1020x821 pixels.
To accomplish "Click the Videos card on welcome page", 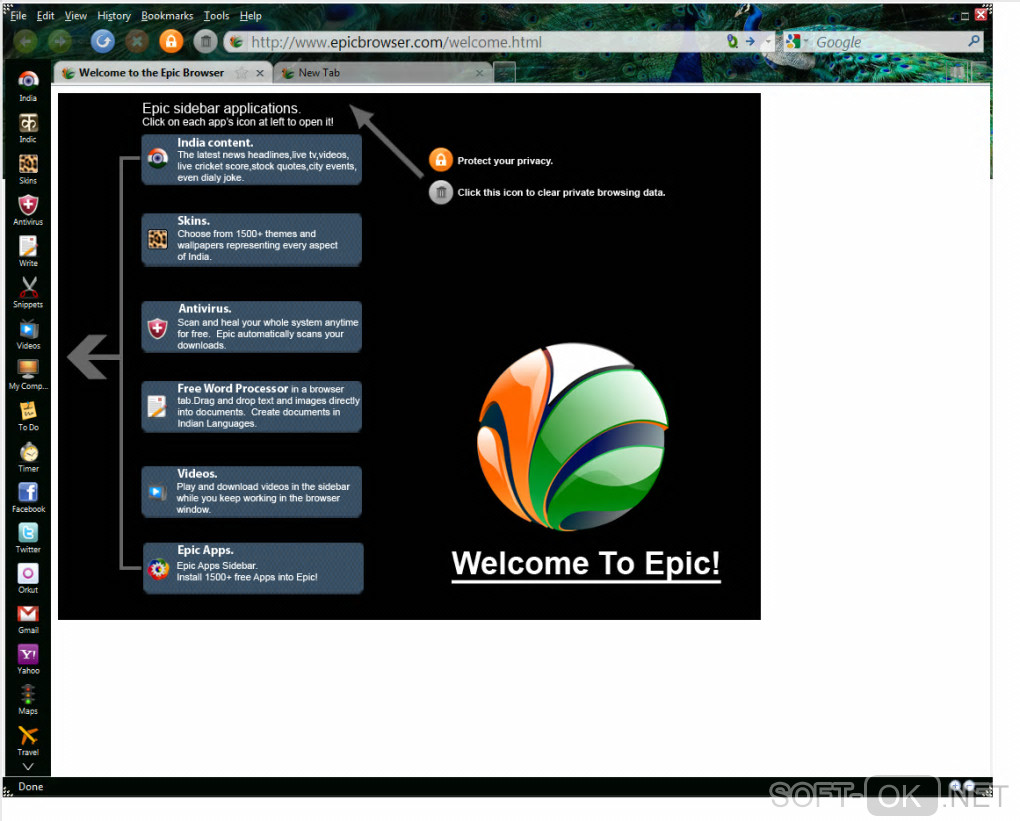I will (252, 492).
